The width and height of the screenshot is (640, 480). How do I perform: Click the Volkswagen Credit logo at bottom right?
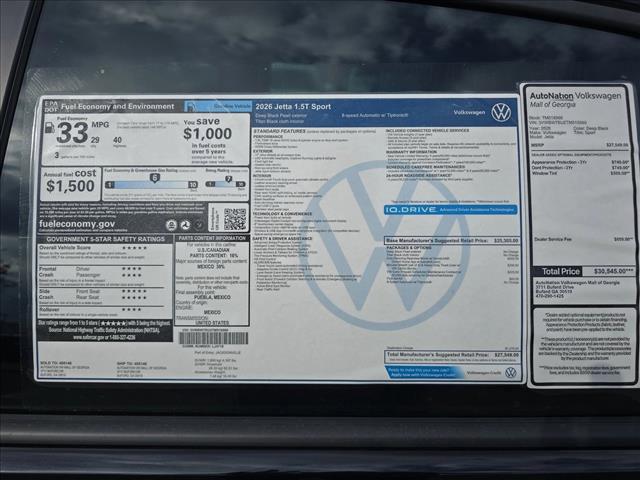click(510, 372)
